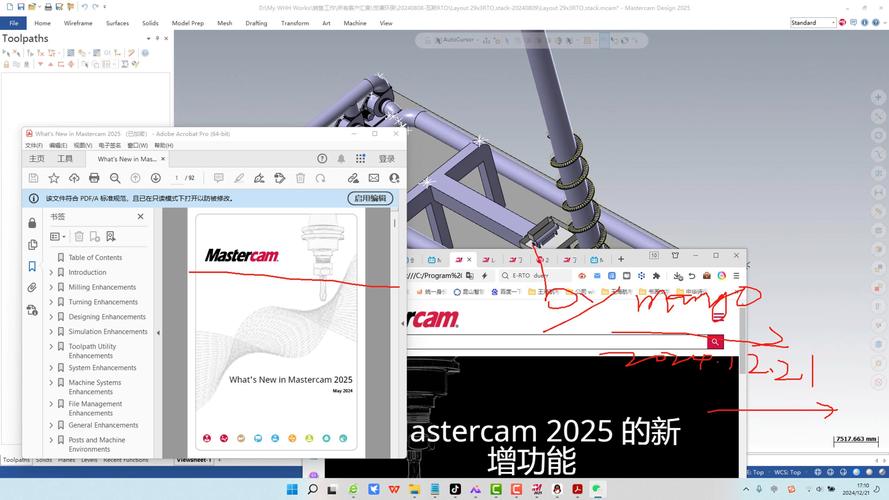The height and width of the screenshot is (500, 889).
Task: Open File Explorer from the taskbar
Action: coord(414,489)
